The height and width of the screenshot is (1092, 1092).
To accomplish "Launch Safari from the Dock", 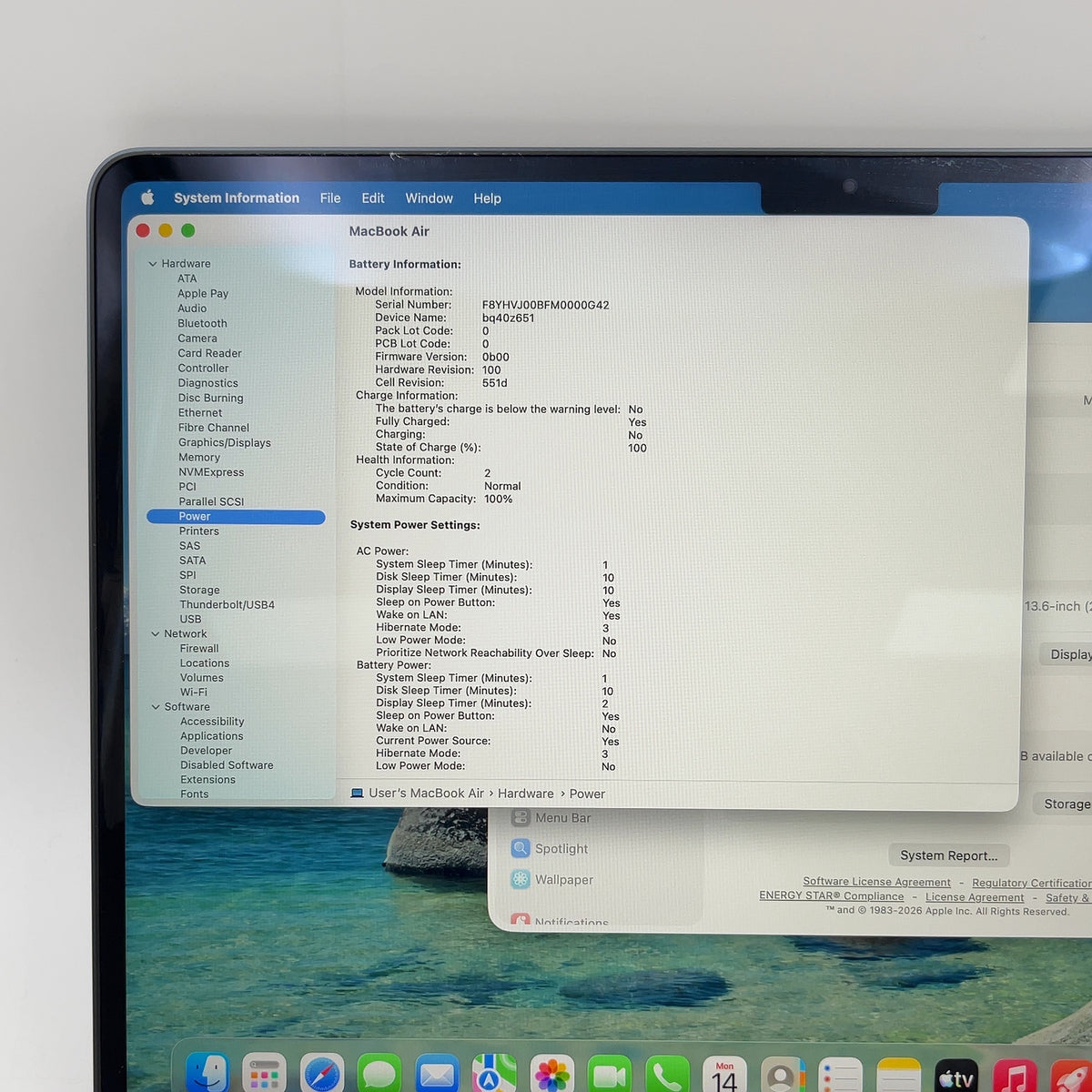I will tap(322, 1075).
